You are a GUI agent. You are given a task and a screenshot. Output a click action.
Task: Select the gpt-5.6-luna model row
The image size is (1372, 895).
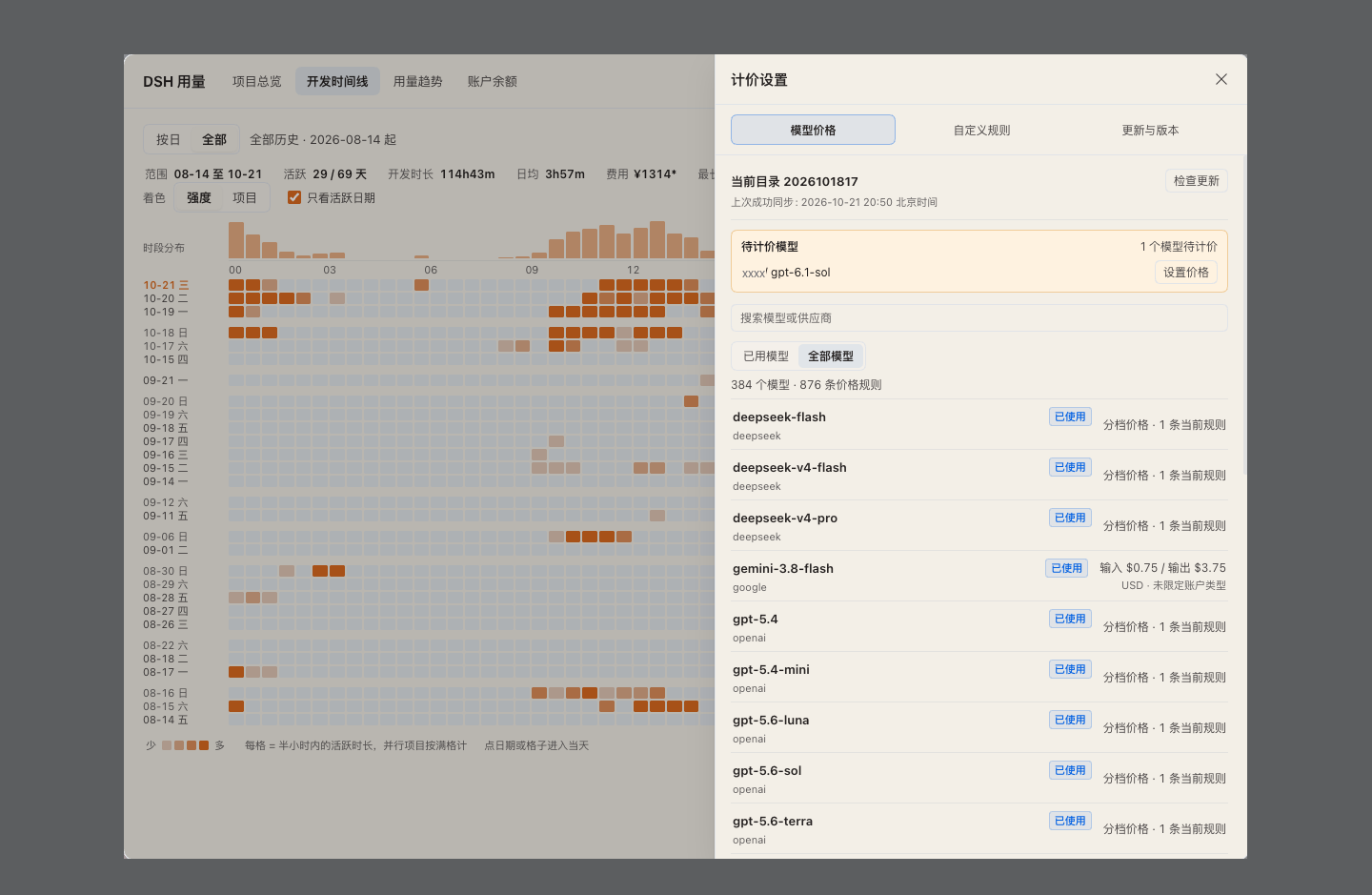click(x=979, y=727)
